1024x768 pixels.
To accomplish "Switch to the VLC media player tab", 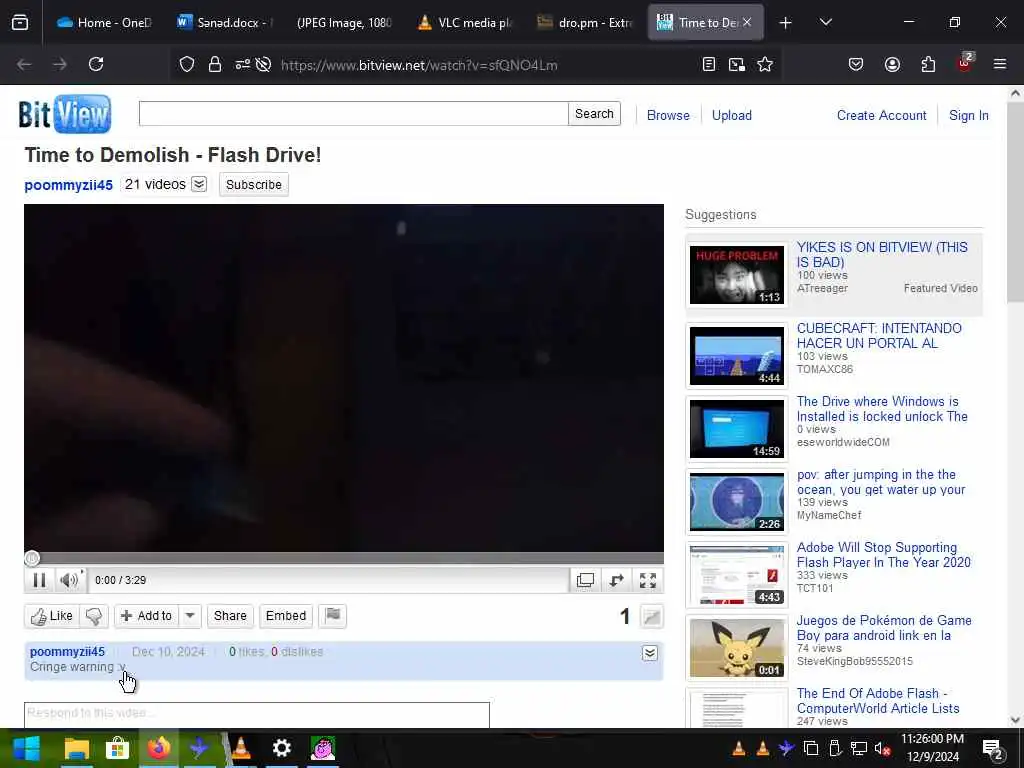I will click(x=465, y=22).
